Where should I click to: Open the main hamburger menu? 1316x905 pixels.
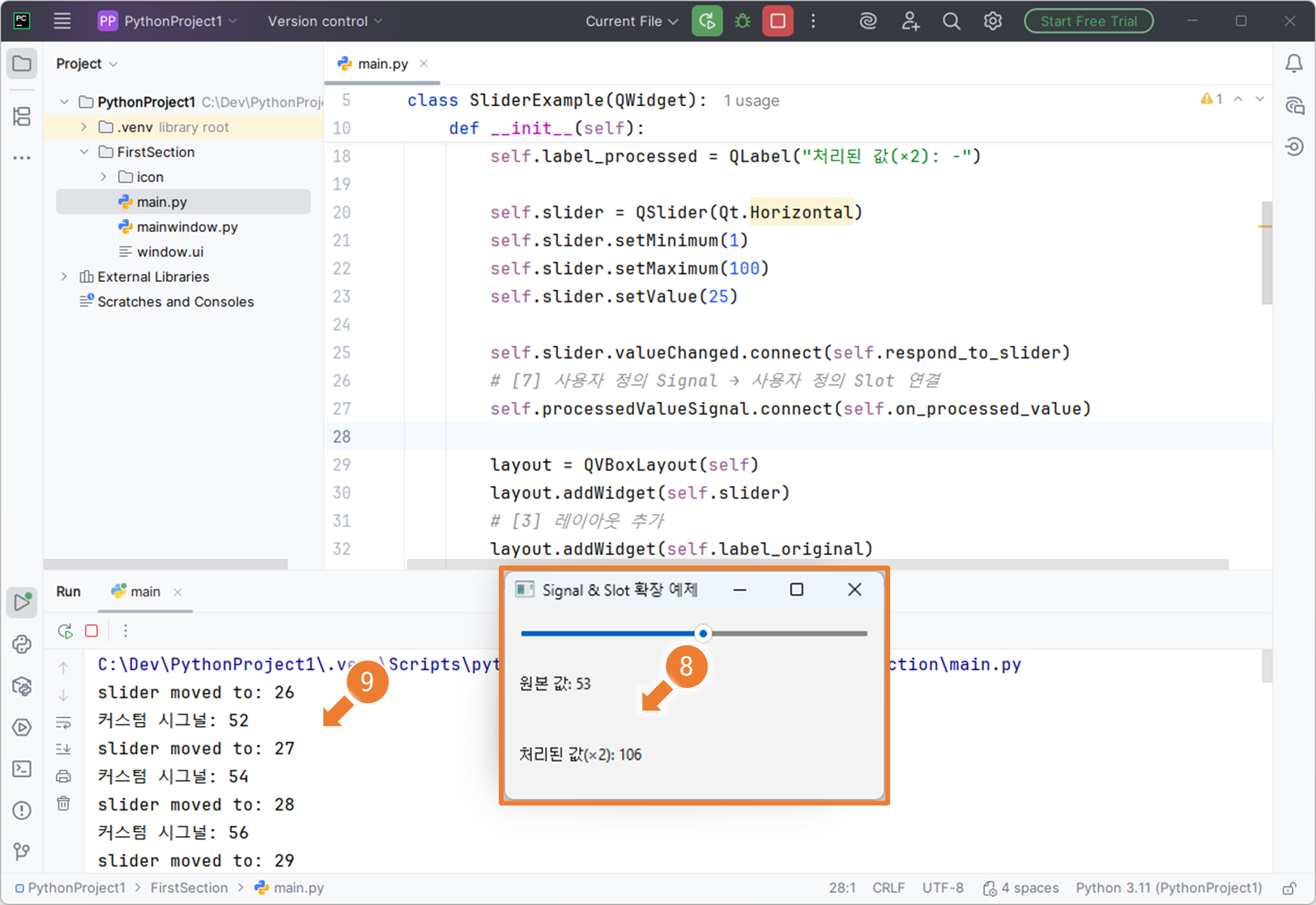(x=62, y=21)
